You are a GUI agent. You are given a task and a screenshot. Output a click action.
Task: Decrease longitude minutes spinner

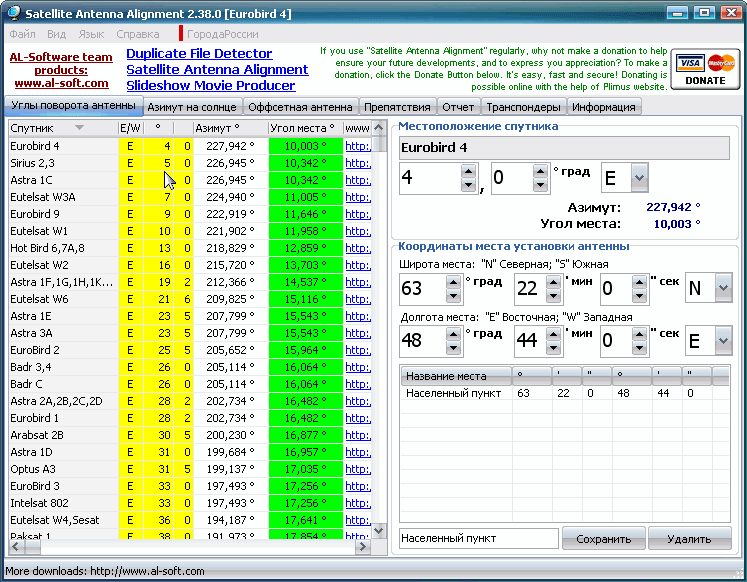click(x=553, y=347)
